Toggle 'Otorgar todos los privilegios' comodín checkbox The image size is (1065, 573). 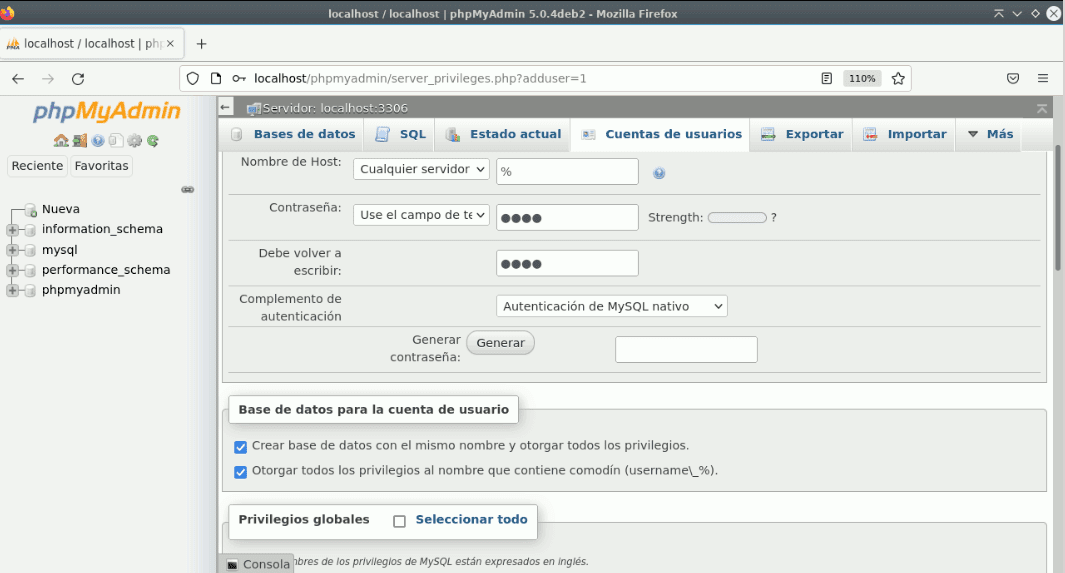pos(240,472)
